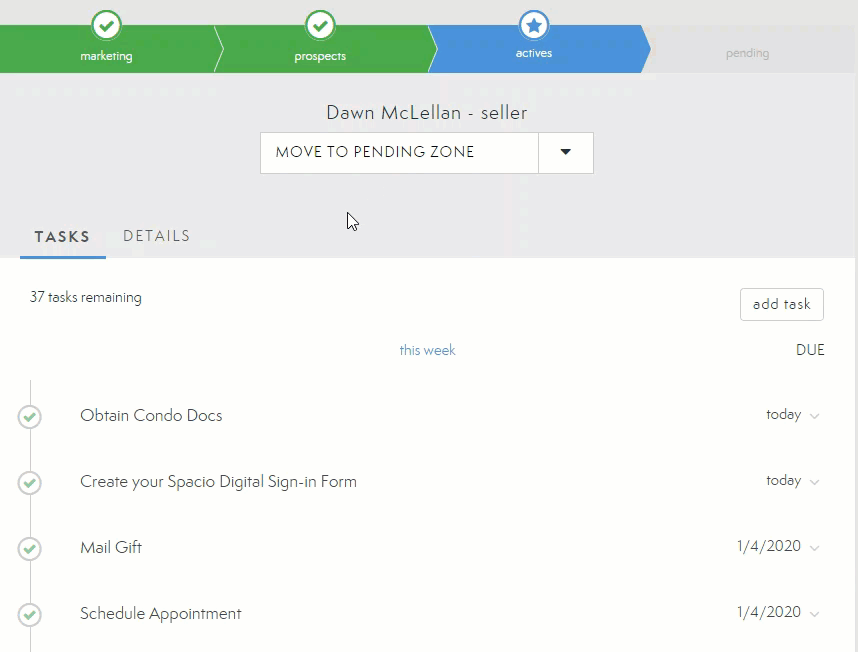Select the TASKS tab
Image resolution: width=858 pixels, height=652 pixels.
[x=62, y=237]
